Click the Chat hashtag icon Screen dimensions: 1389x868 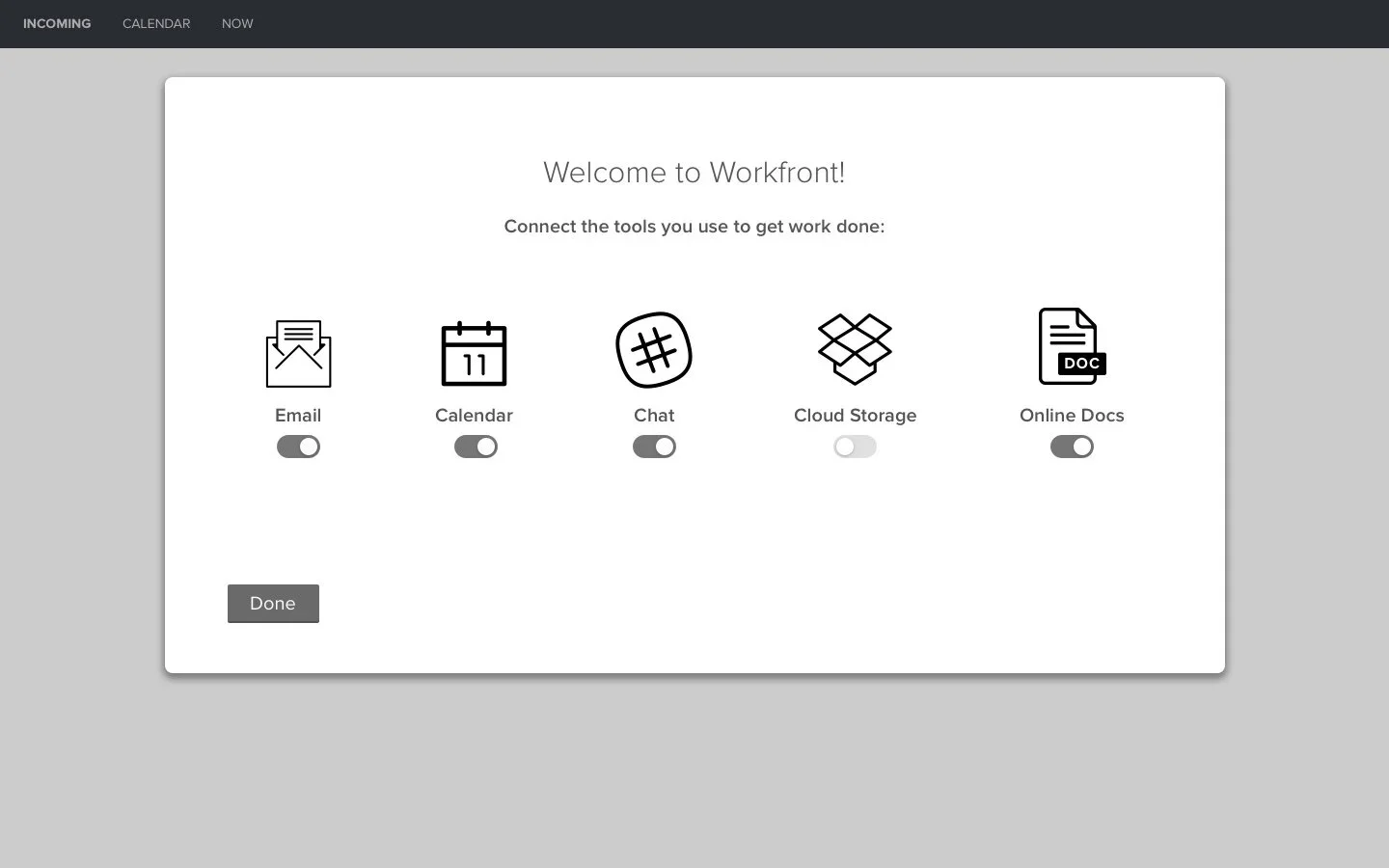(x=654, y=350)
